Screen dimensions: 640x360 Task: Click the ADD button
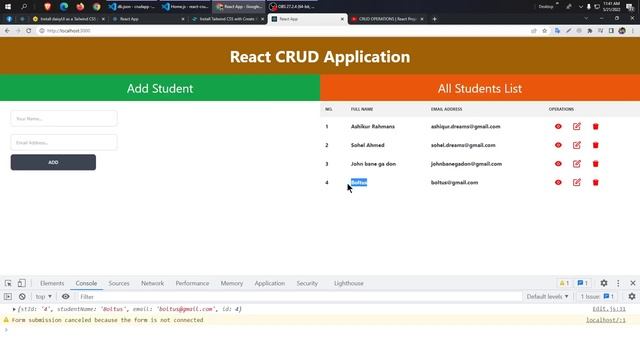pyautogui.click(x=53, y=162)
